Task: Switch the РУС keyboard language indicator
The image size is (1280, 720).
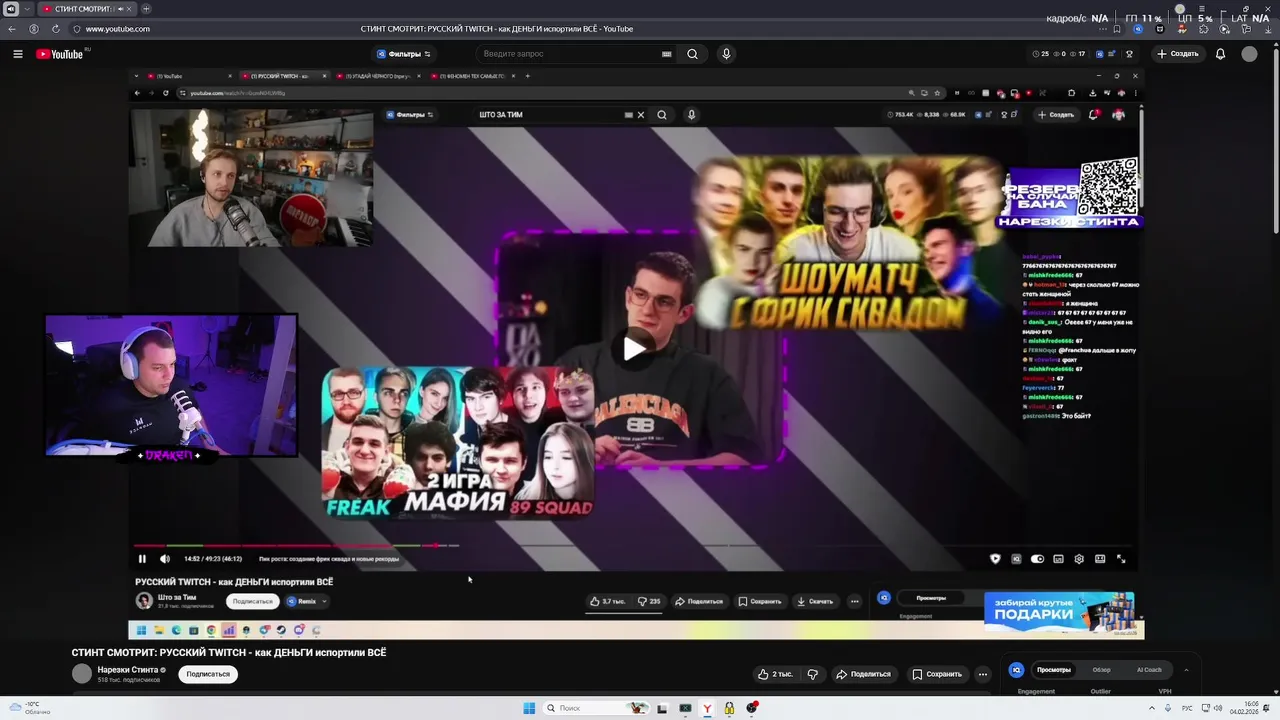Action: [1186, 708]
